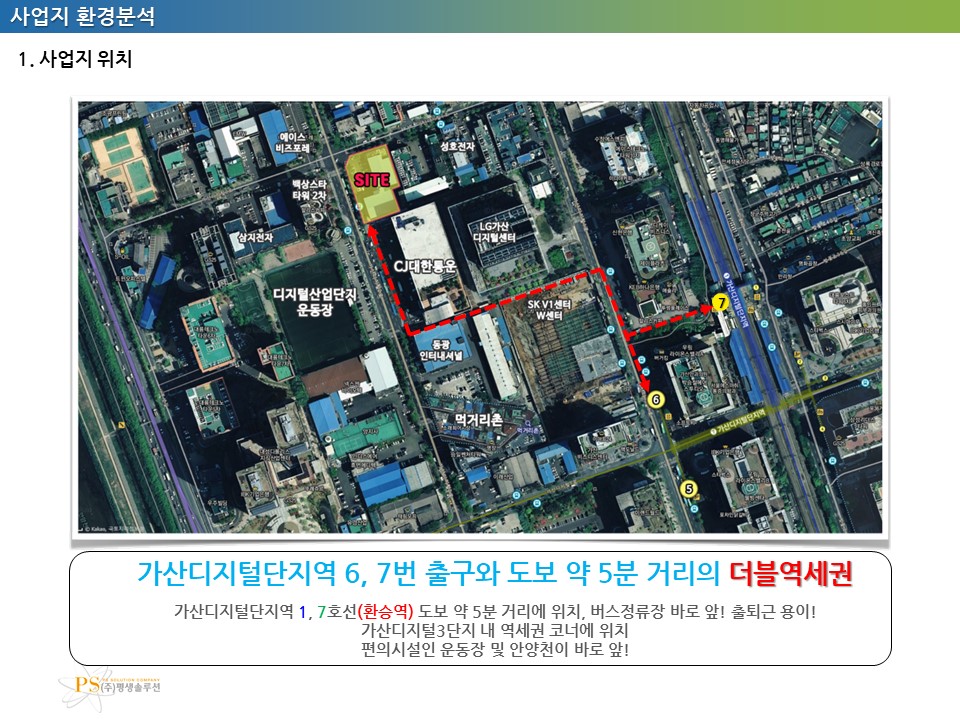Image resolution: width=960 pixels, height=720 pixels.
Task: Click the line 가산디지털3단지 내 역세권 코너에 위치
Action: point(495,630)
